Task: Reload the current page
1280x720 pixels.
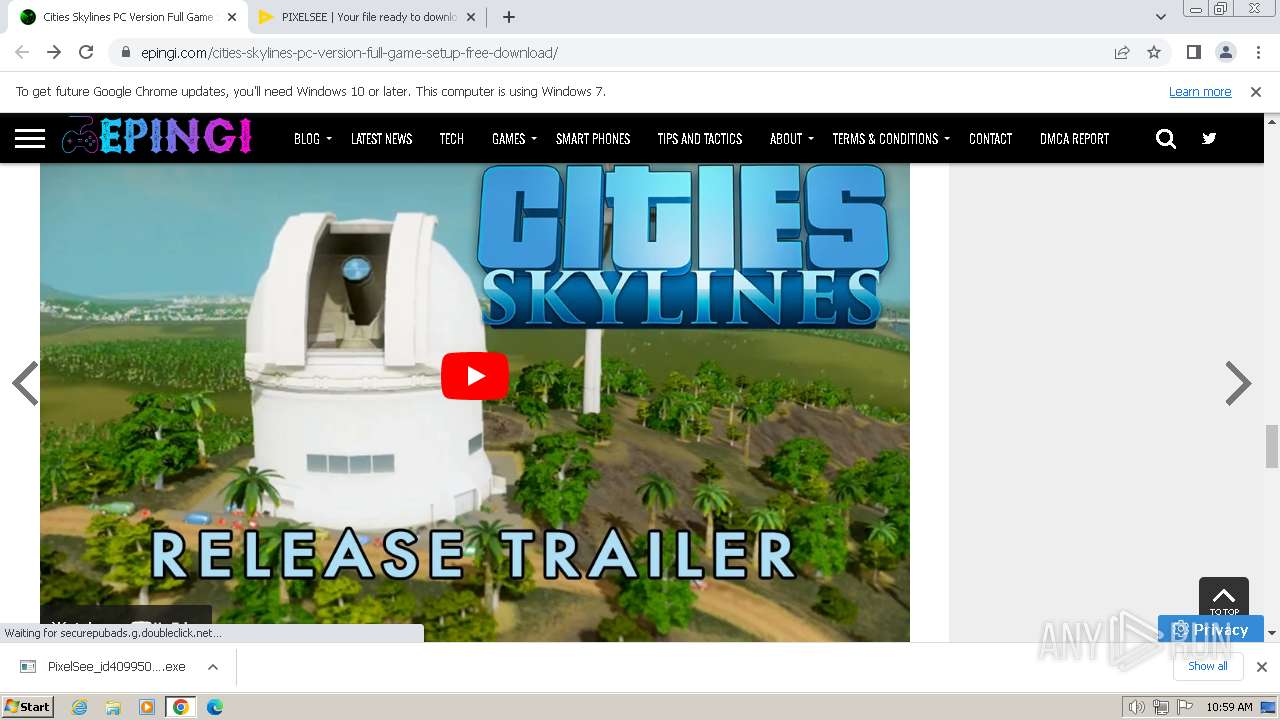Action: pyautogui.click(x=86, y=53)
